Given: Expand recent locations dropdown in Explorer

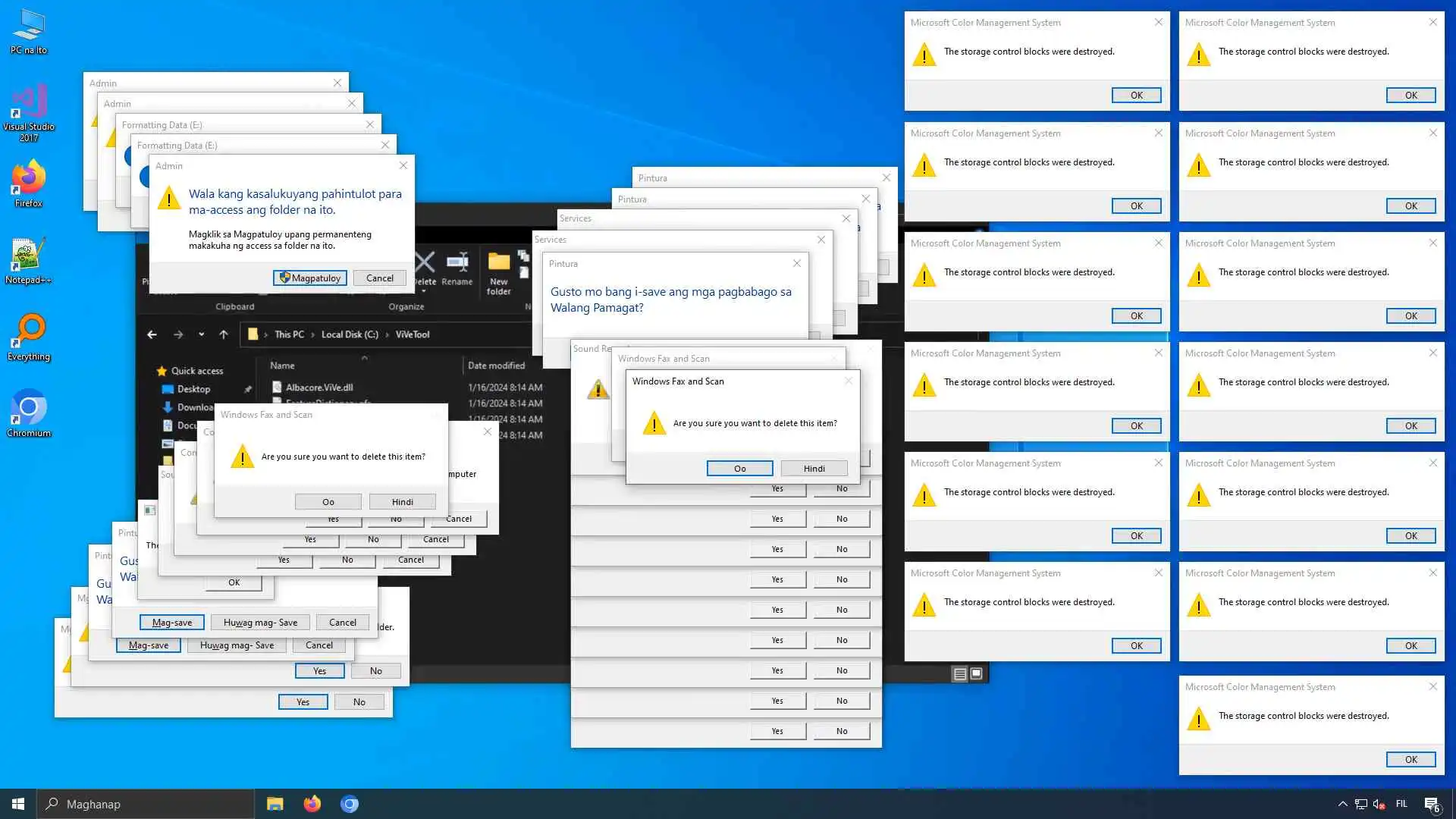Looking at the screenshot, I should (201, 334).
